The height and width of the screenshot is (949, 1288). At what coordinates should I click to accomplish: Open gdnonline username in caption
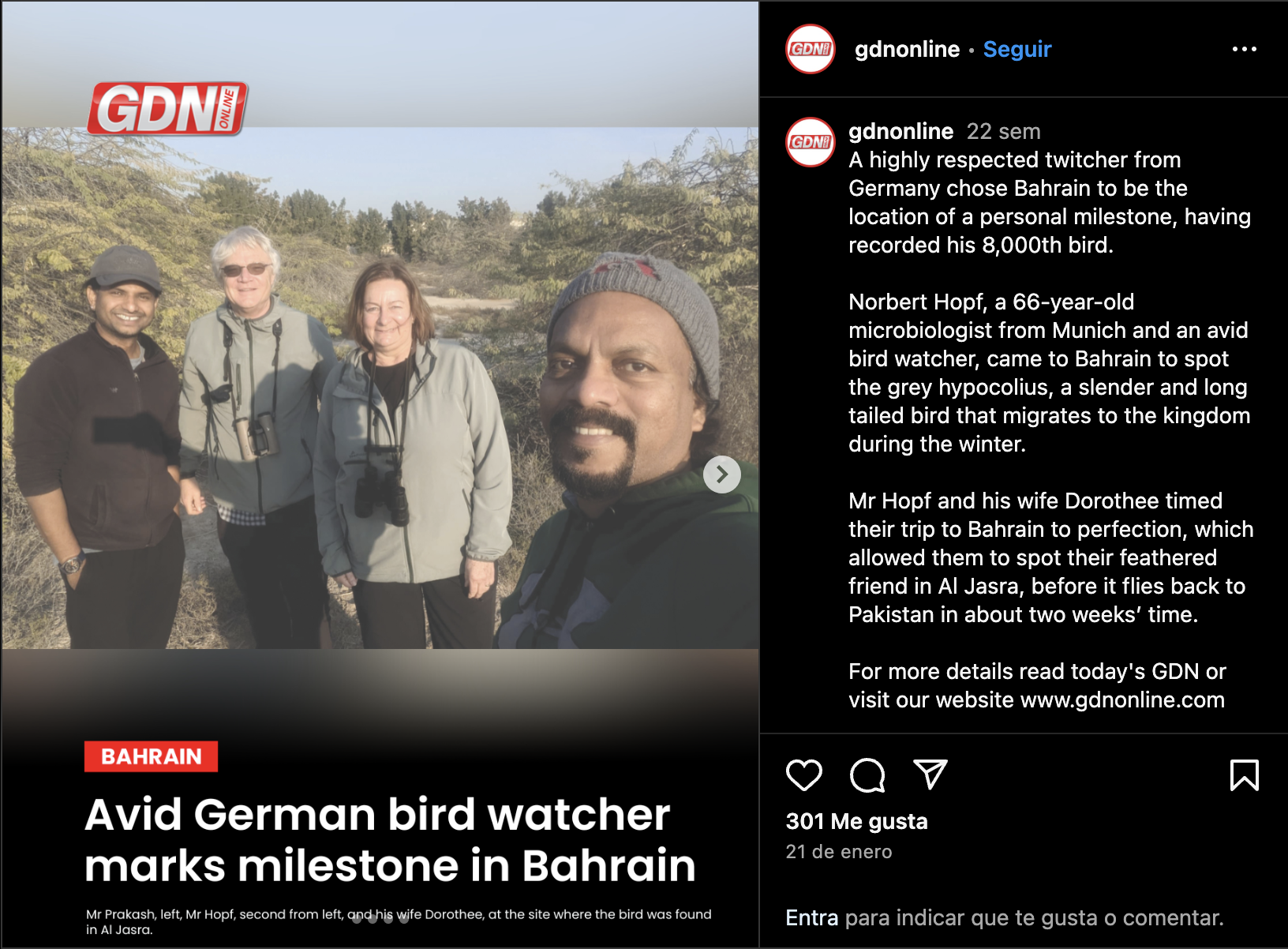coord(900,131)
